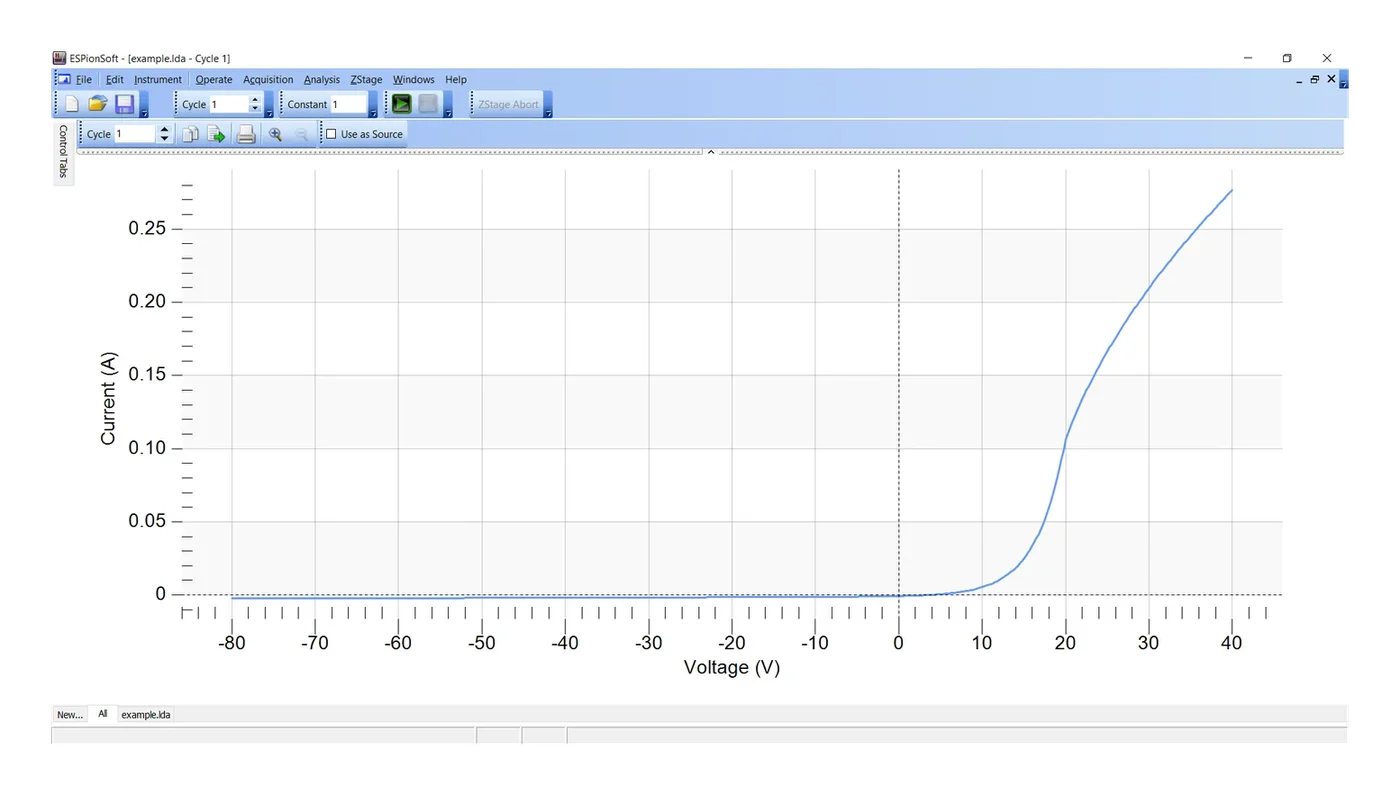Click the Voltage (V) axis label
This screenshot has width=1400, height=795.
coord(732,667)
